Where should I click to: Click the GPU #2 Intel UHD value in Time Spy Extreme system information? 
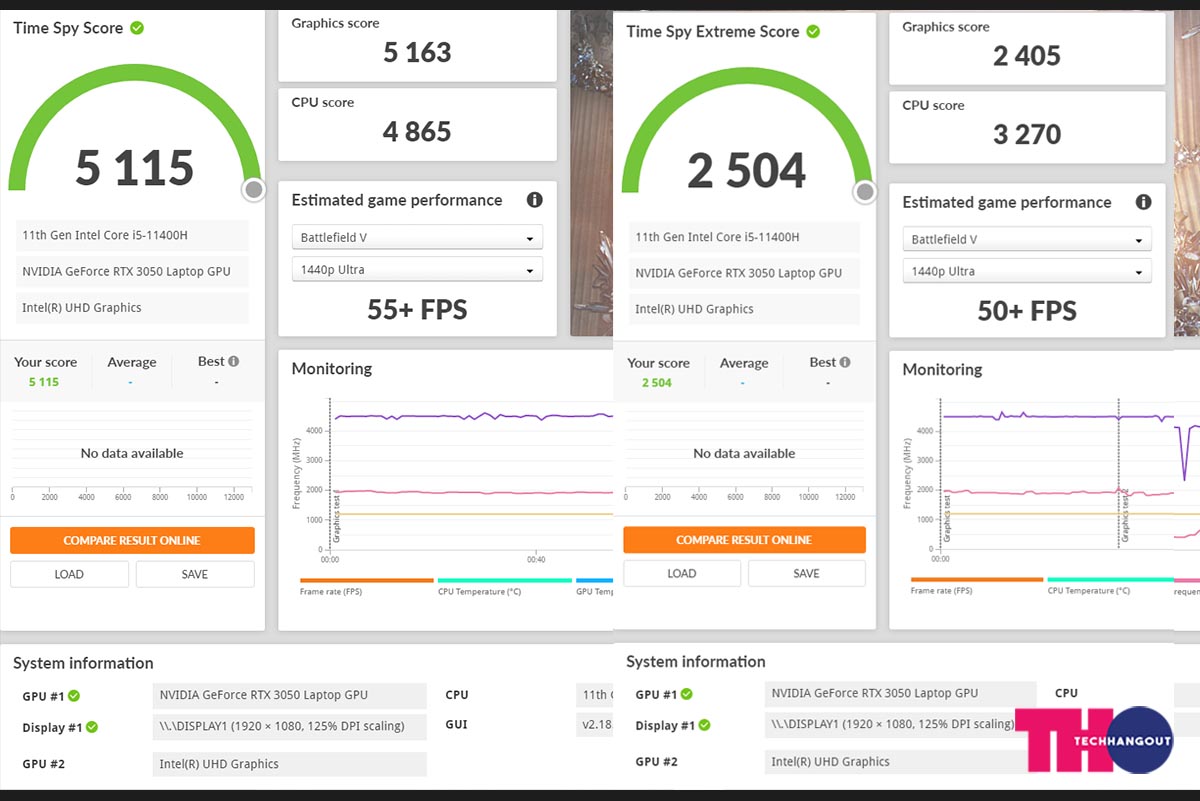[901, 762]
